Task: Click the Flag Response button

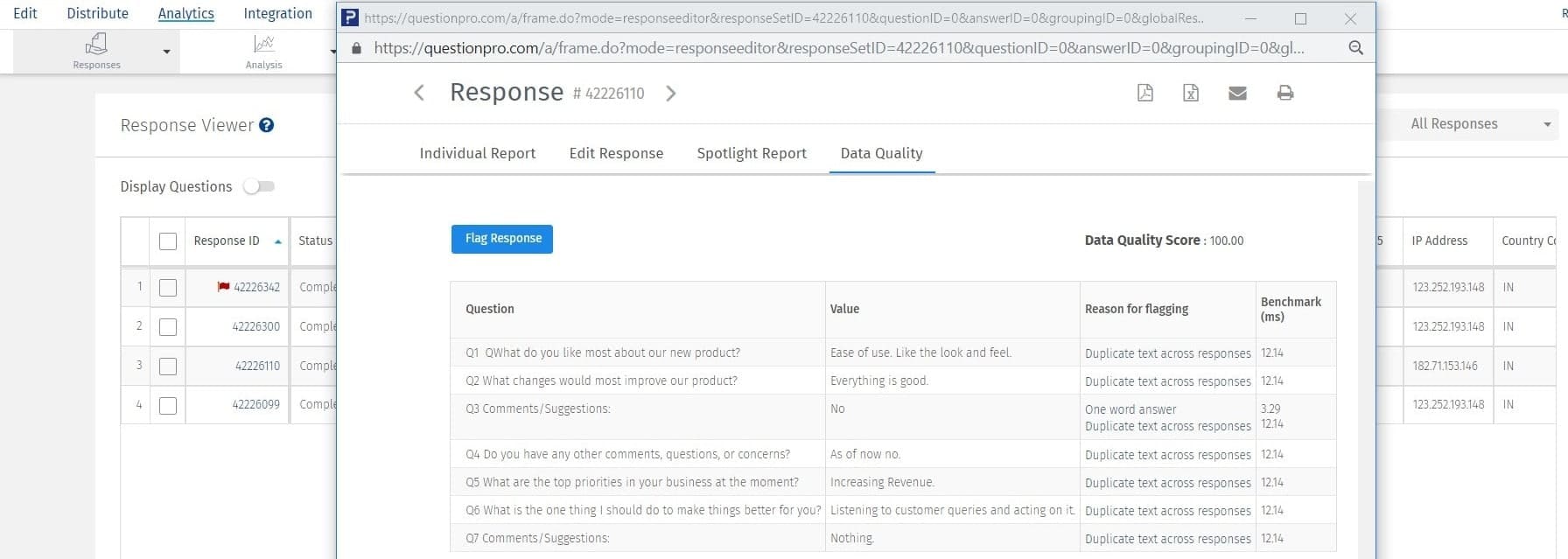Action: click(502, 239)
